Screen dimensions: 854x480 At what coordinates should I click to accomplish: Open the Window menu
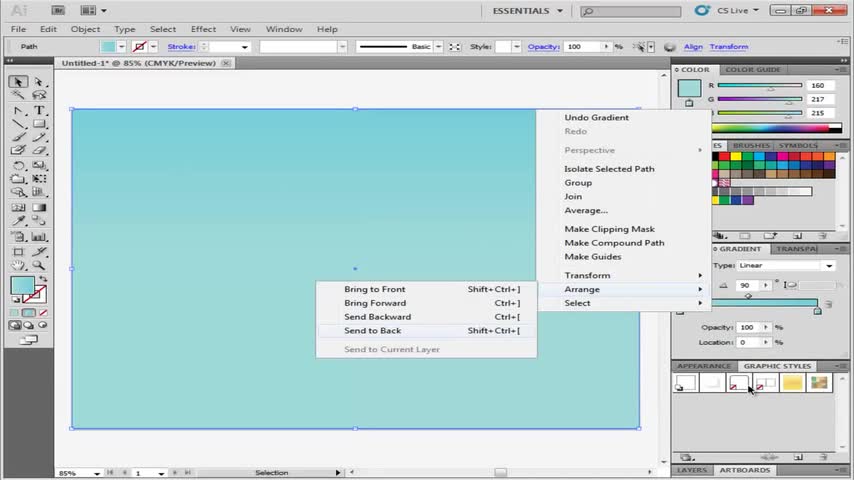(284, 29)
